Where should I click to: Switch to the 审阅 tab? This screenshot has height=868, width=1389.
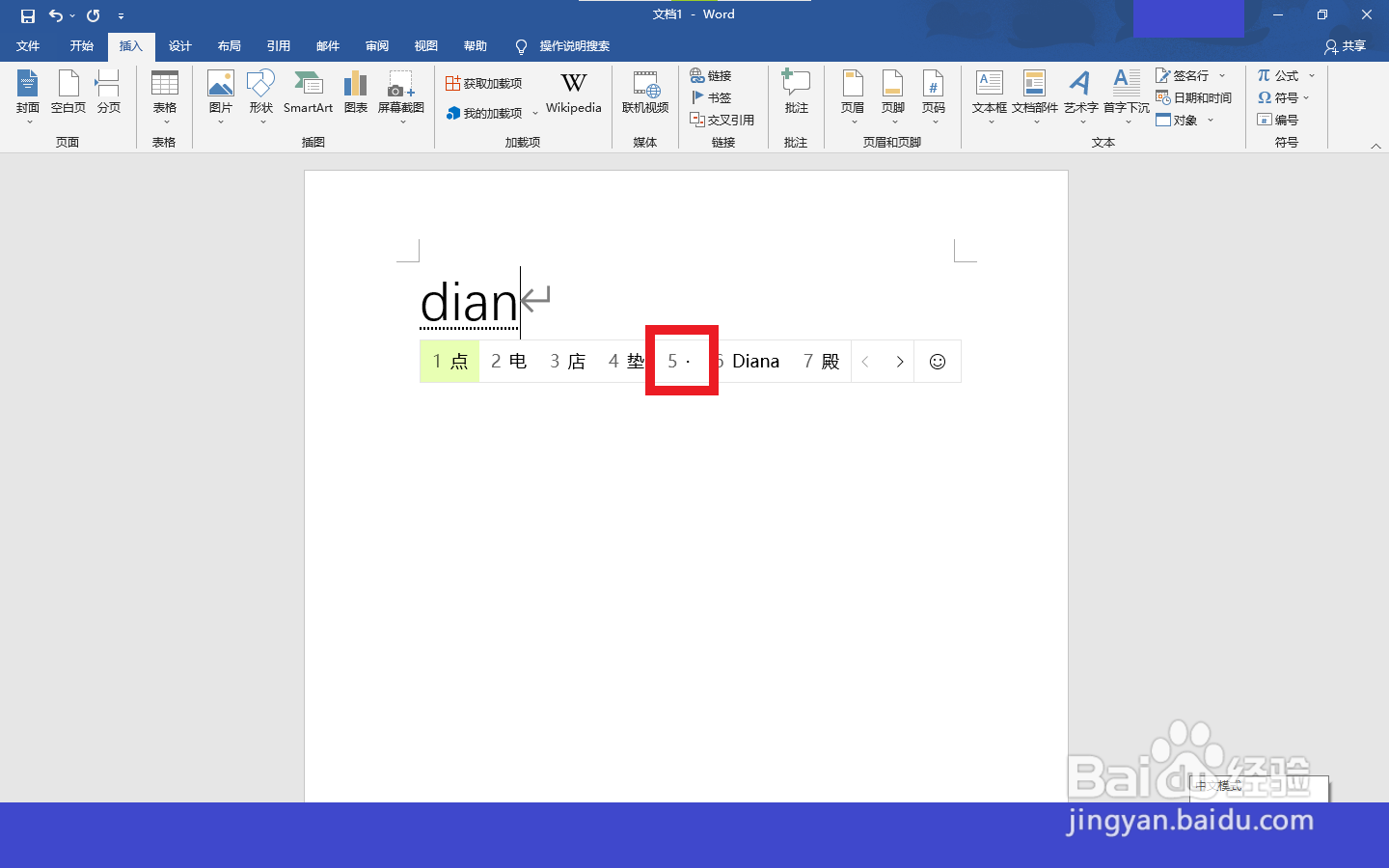(x=377, y=46)
